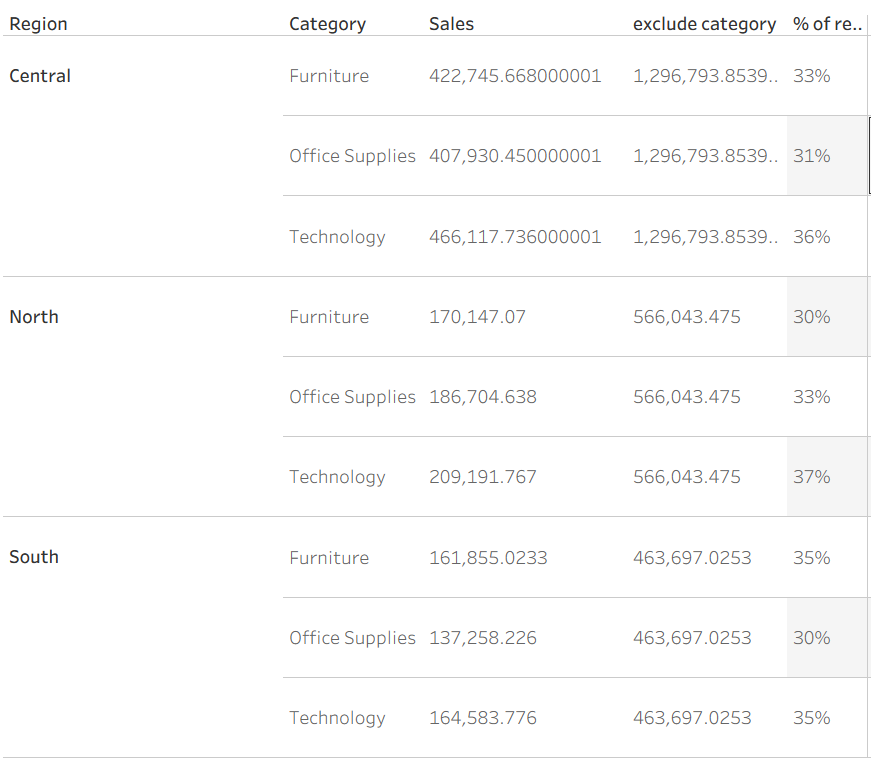Click the Sales value 161,855.0233

click(488, 558)
